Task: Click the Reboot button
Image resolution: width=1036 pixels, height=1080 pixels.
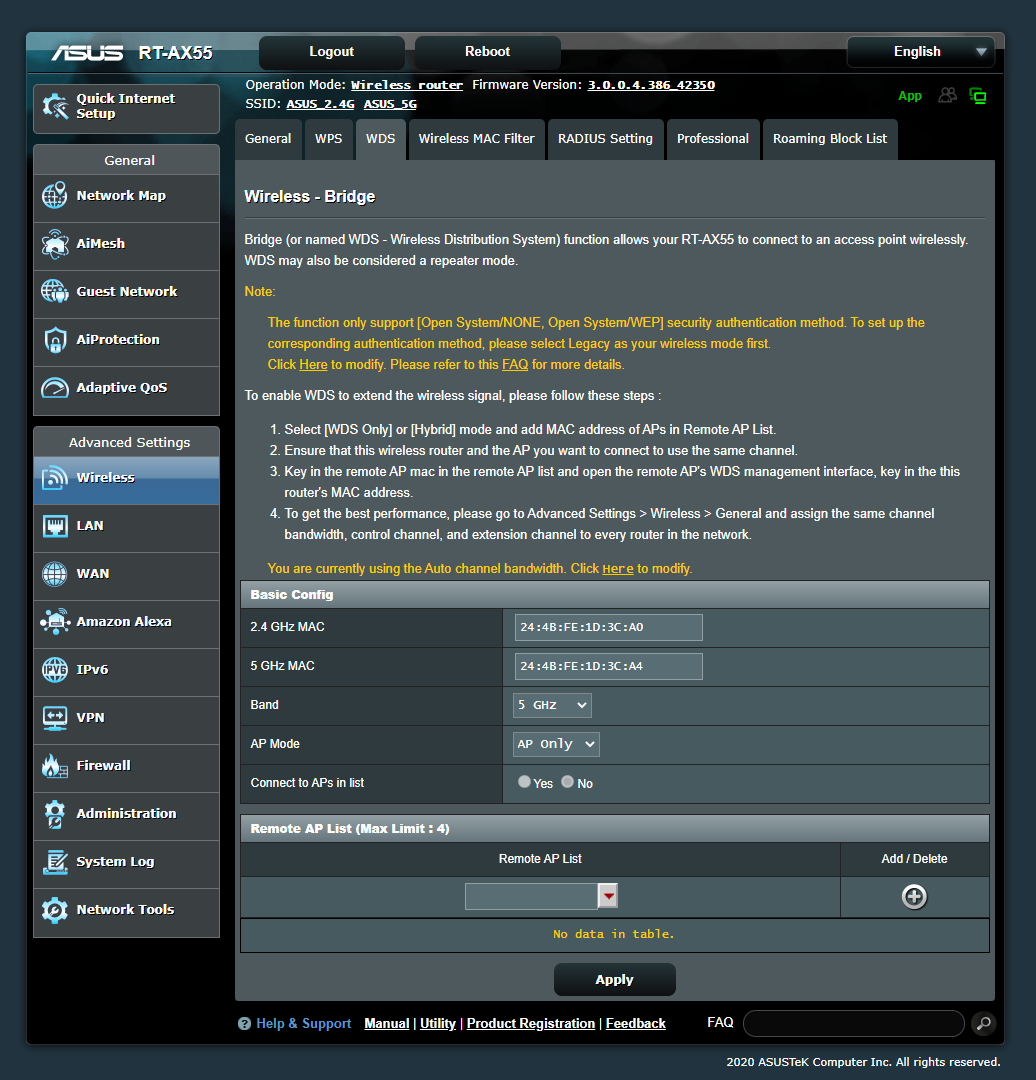Action: [487, 52]
